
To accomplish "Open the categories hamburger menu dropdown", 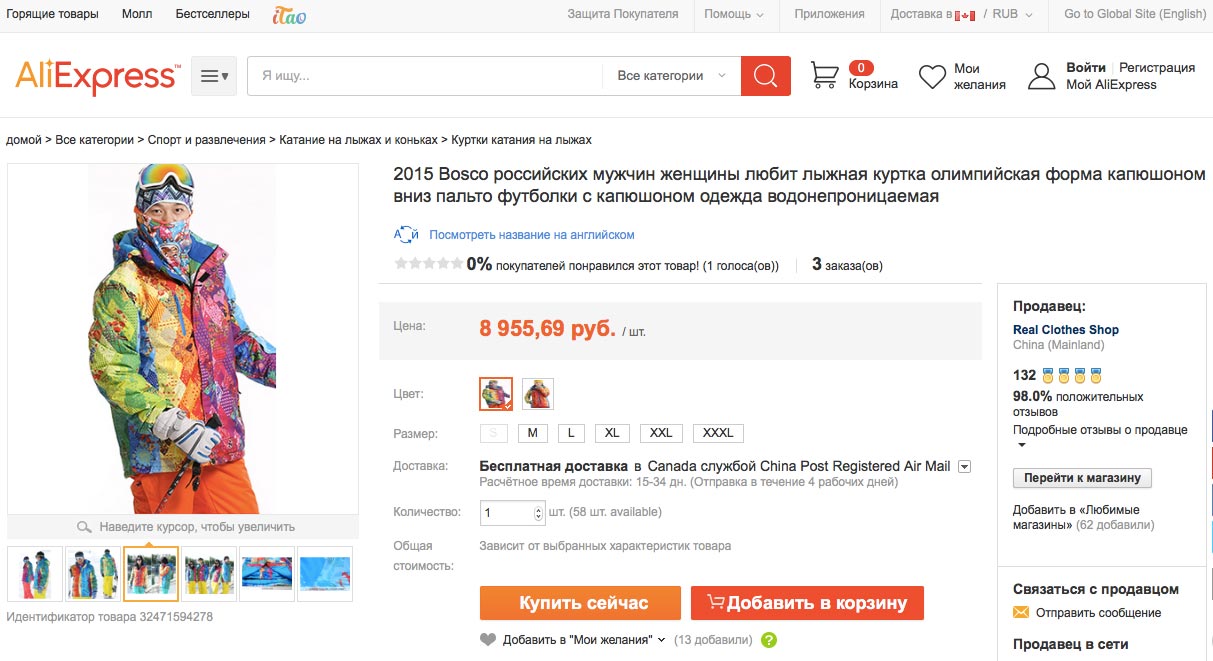I will tap(214, 76).
